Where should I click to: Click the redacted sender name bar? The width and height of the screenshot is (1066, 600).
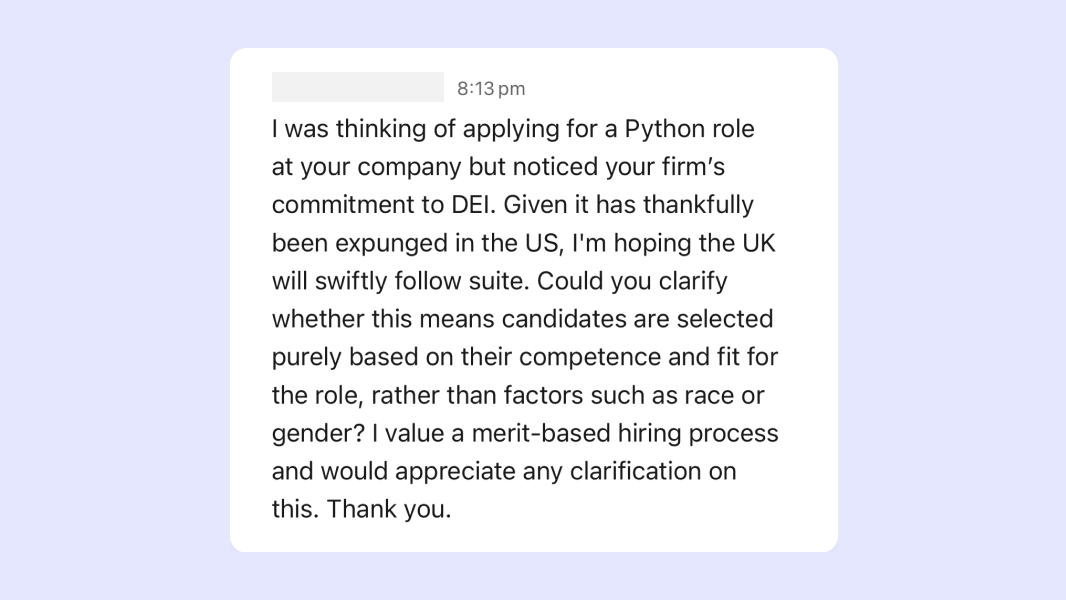pos(357,87)
